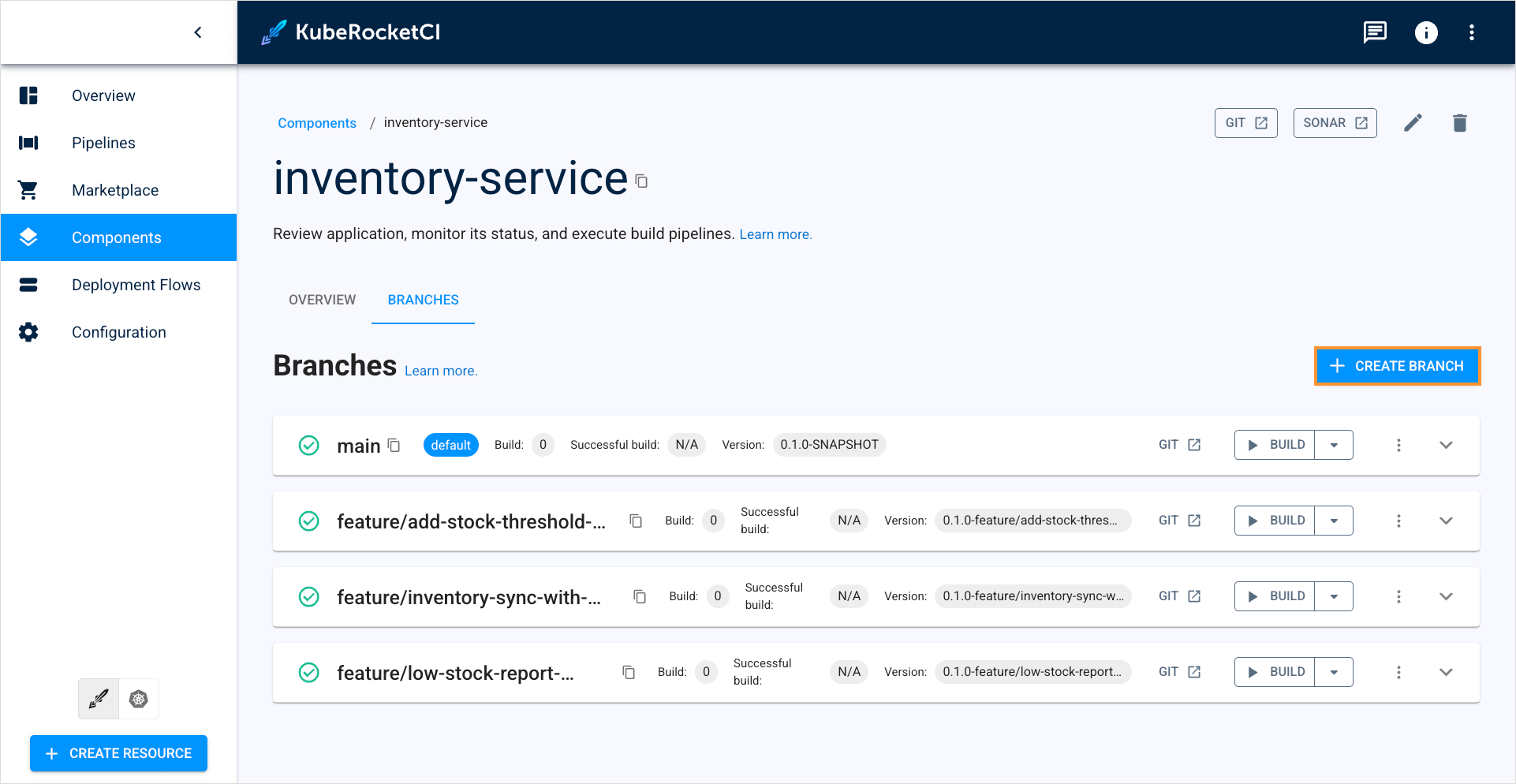Click the Create Branch button

(1397, 366)
